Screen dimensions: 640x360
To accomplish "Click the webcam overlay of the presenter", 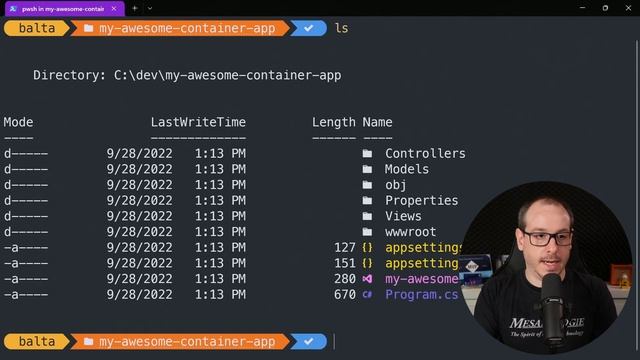I will click(547, 267).
